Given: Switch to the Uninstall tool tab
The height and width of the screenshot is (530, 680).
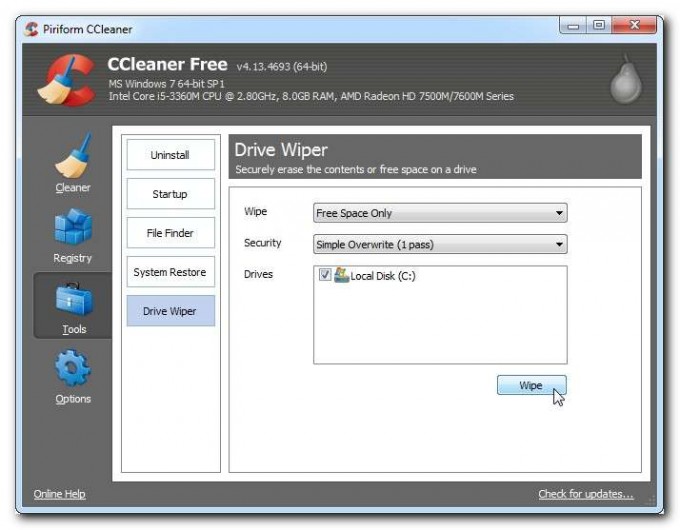Looking at the screenshot, I should click(x=170, y=155).
